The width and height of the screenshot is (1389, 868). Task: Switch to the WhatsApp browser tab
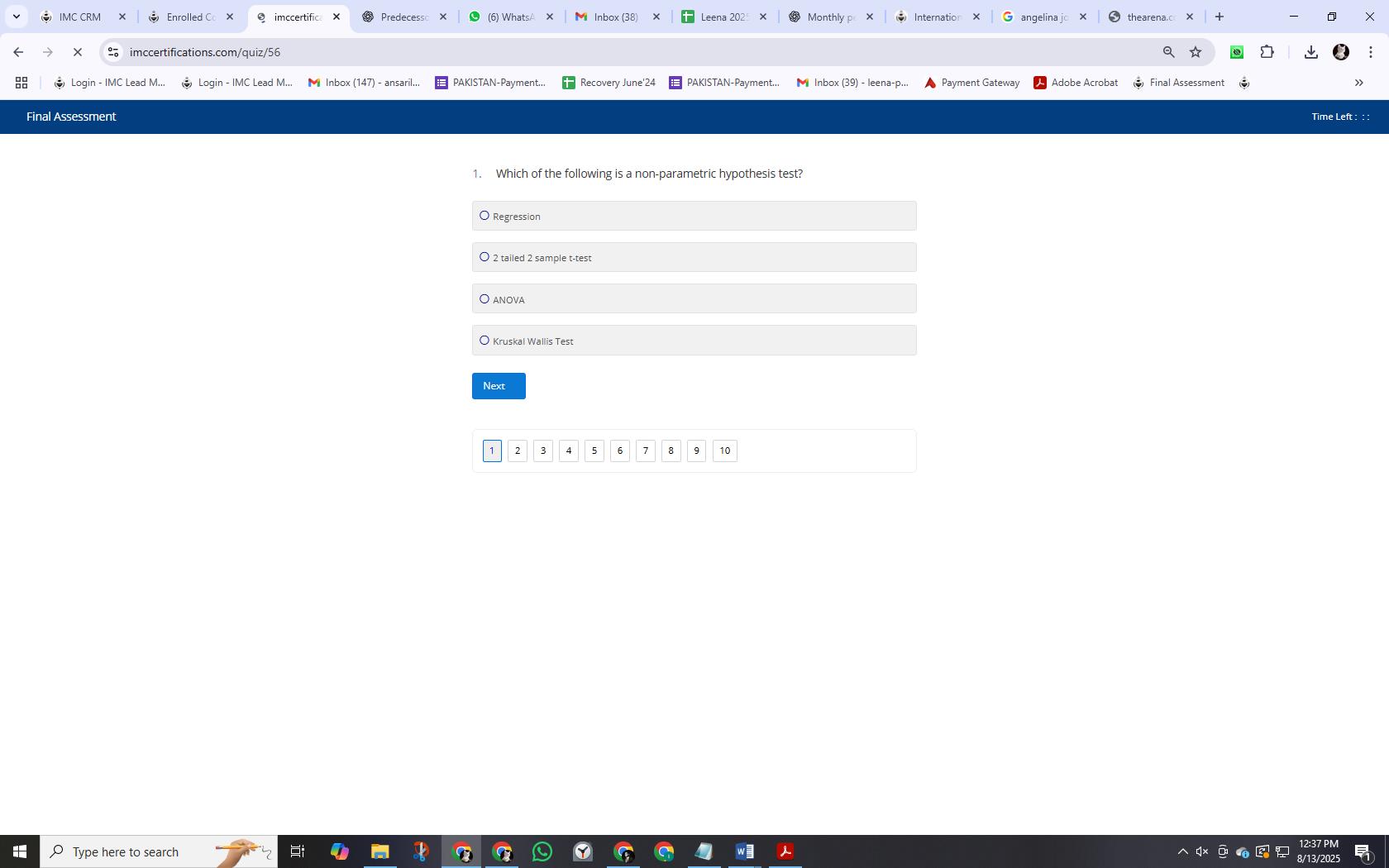(x=510, y=17)
